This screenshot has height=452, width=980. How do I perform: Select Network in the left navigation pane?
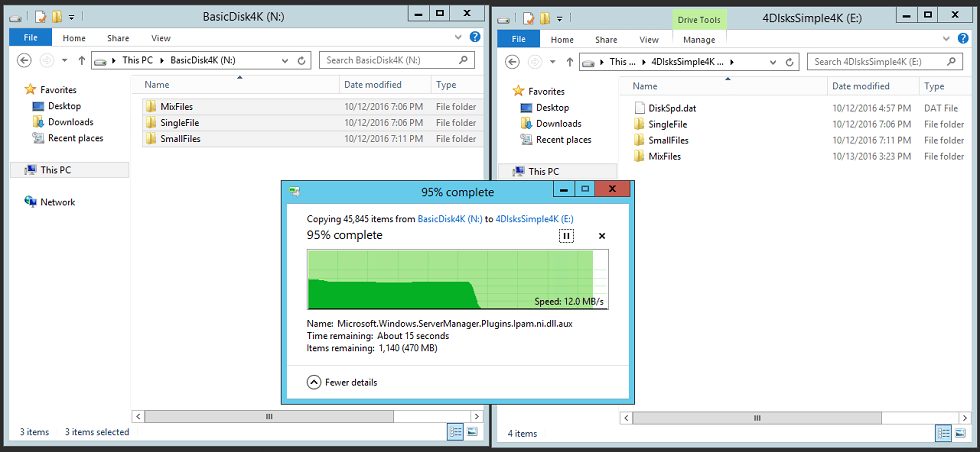57,202
